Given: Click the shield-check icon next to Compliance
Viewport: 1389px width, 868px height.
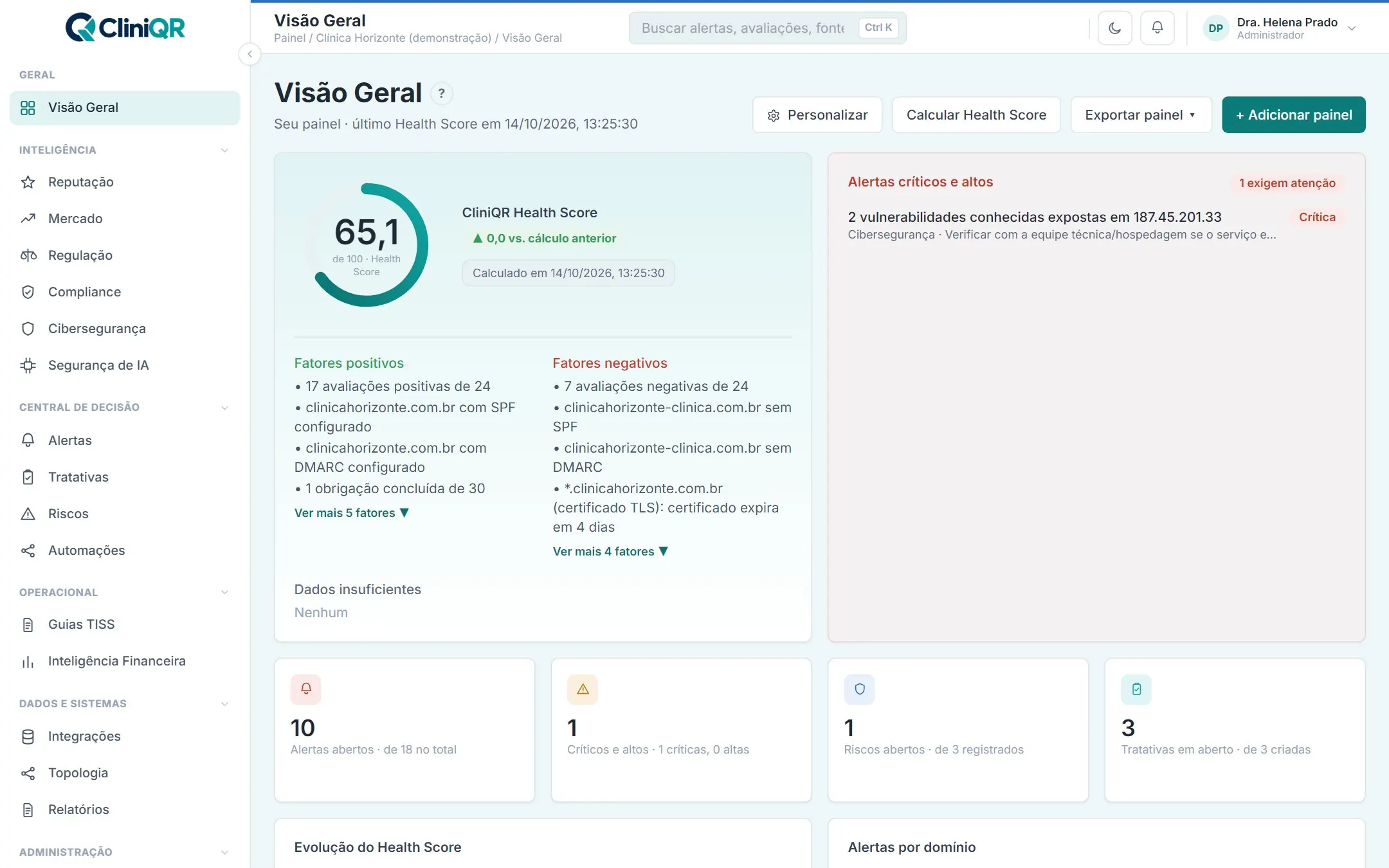Looking at the screenshot, I should [x=28, y=292].
